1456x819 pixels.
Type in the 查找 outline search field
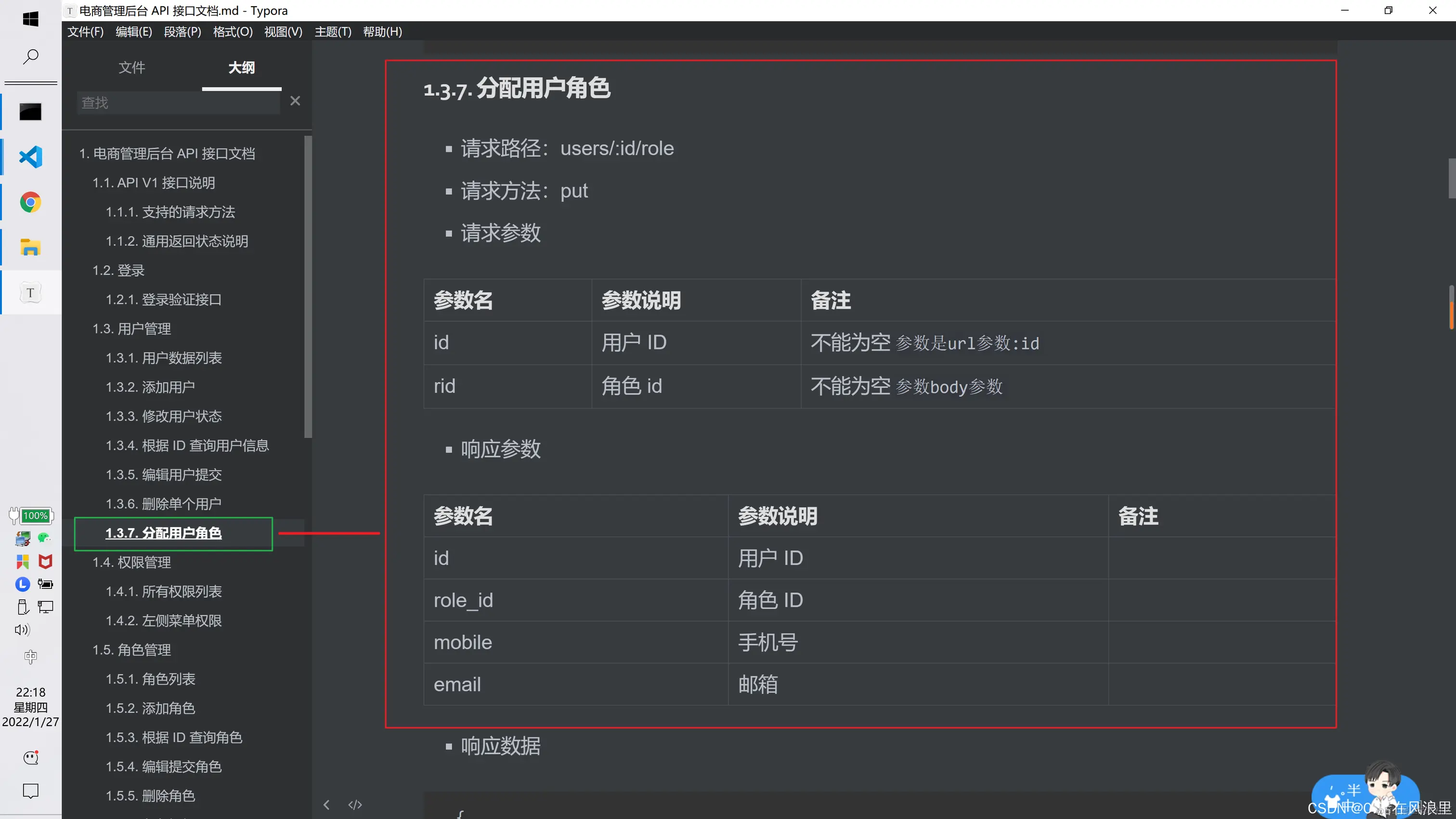tap(178, 103)
